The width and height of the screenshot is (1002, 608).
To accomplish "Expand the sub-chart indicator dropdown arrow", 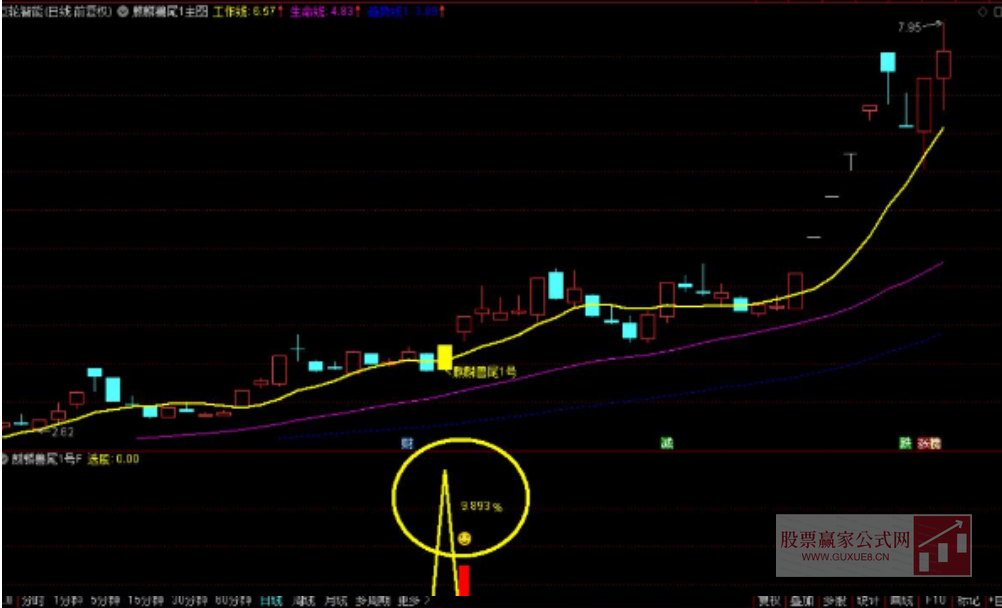I will (x=7, y=459).
